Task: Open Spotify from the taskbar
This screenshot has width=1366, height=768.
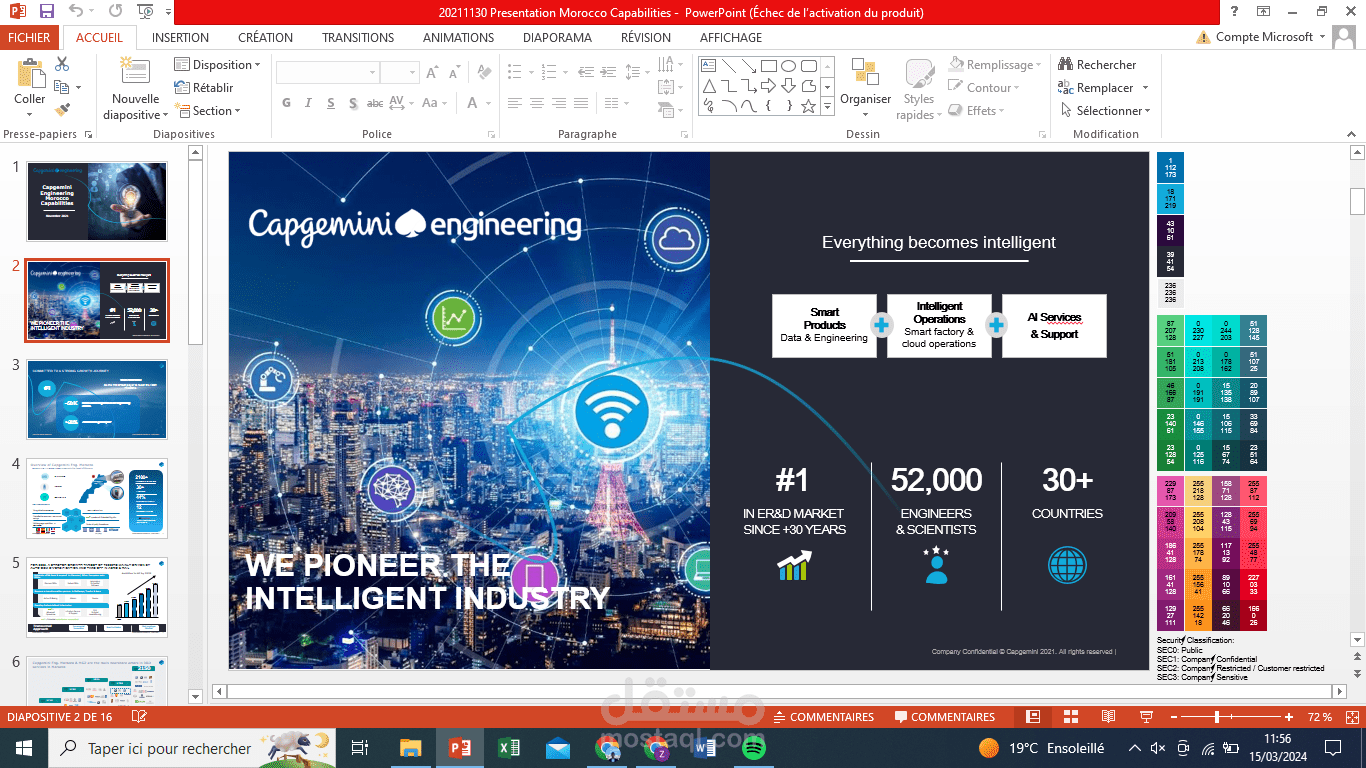Action: coord(754,747)
